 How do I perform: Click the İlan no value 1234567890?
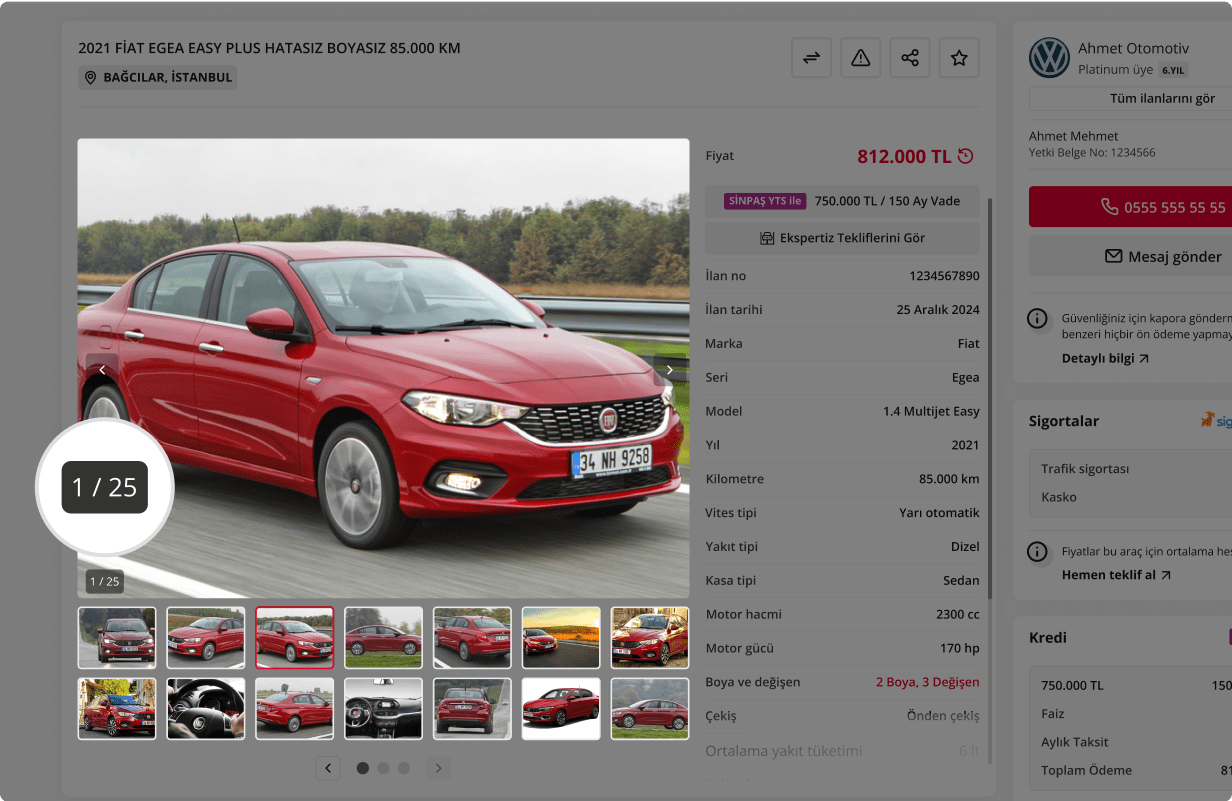[944, 276]
